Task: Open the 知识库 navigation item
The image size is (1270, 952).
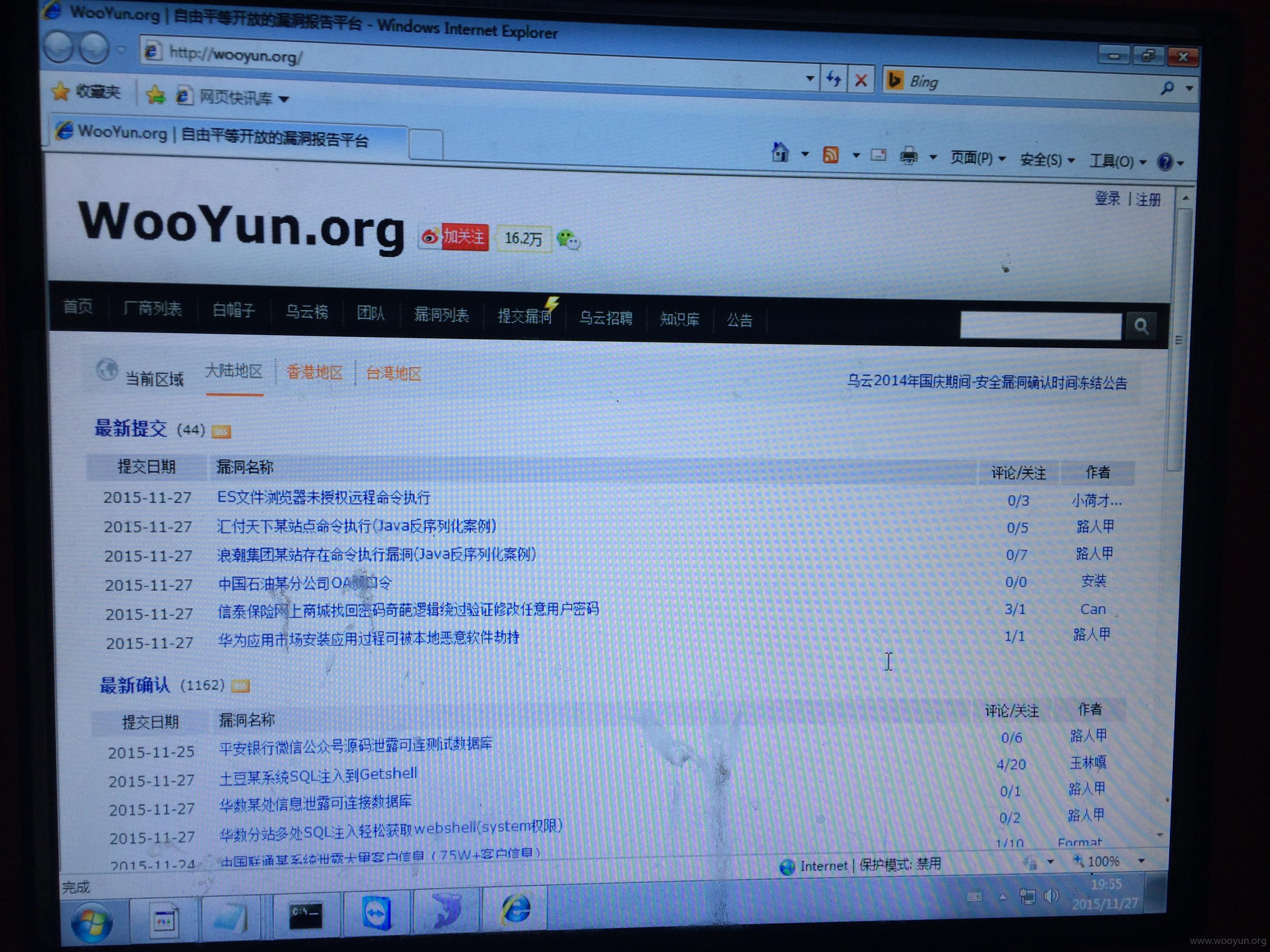Action: pyautogui.click(x=679, y=319)
